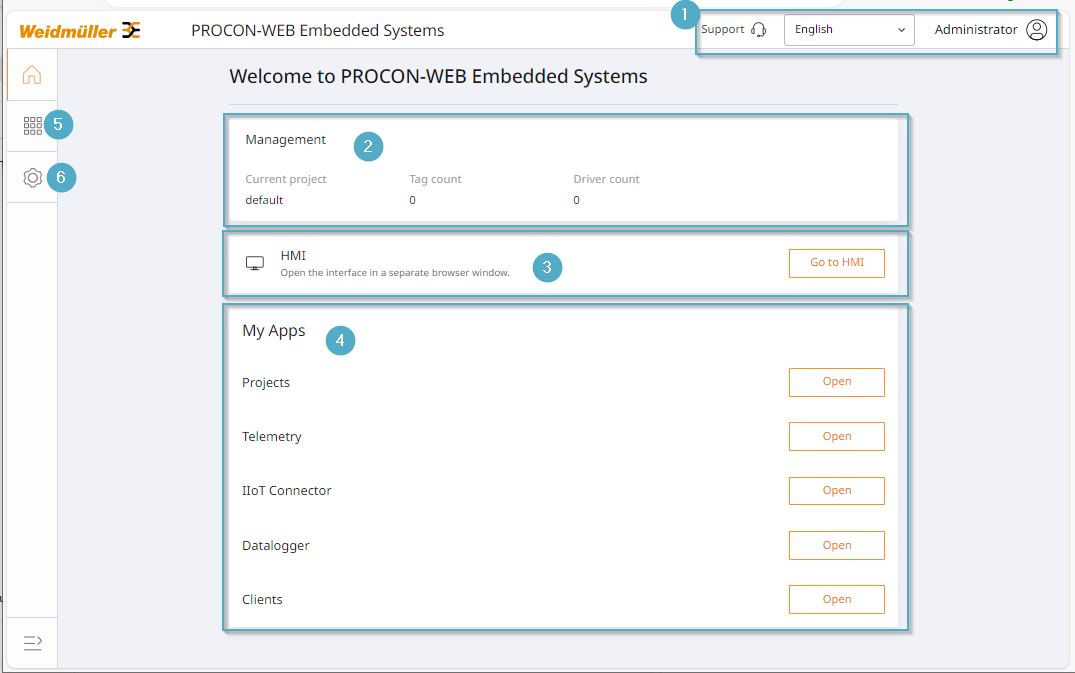1075x673 pixels.
Task: Click the Projects row label
Action: coord(266,382)
